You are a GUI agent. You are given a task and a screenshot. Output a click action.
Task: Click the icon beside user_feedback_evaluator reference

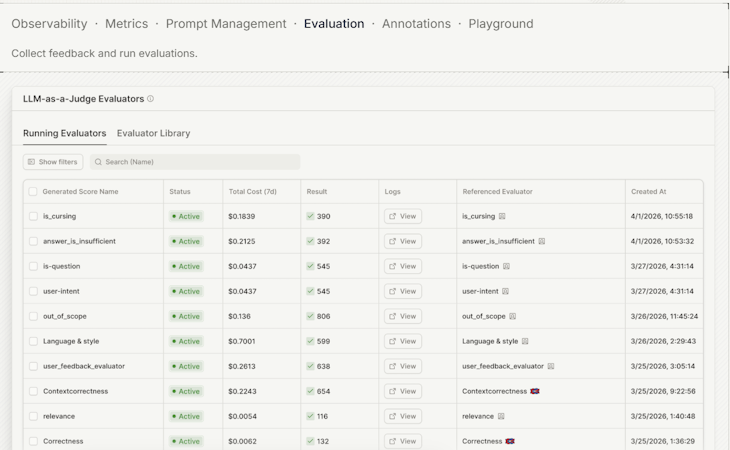pos(551,366)
